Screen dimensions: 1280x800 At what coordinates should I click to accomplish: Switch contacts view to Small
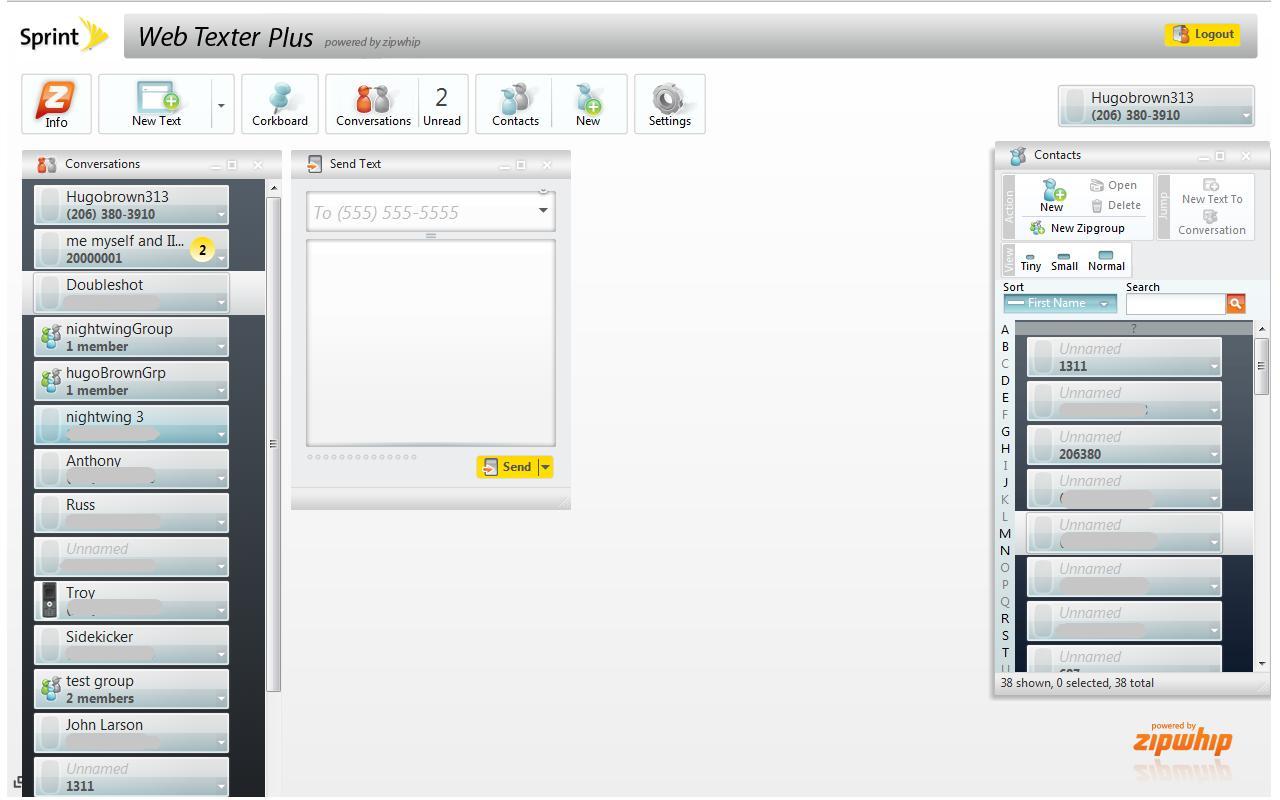[1064, 261]
